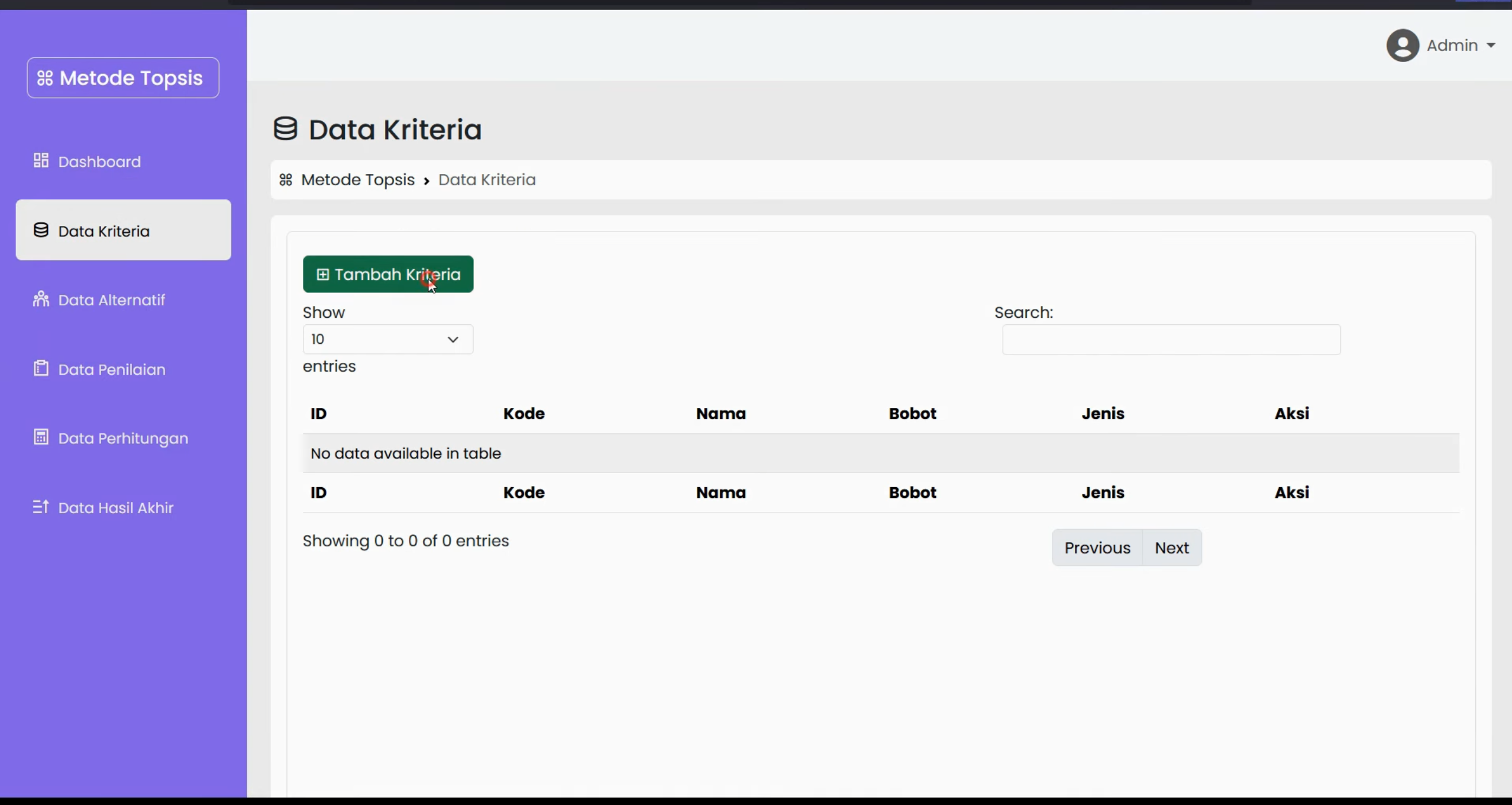Open the Admin dropdown caret
1512x805 pixels.
point(1491,46)
